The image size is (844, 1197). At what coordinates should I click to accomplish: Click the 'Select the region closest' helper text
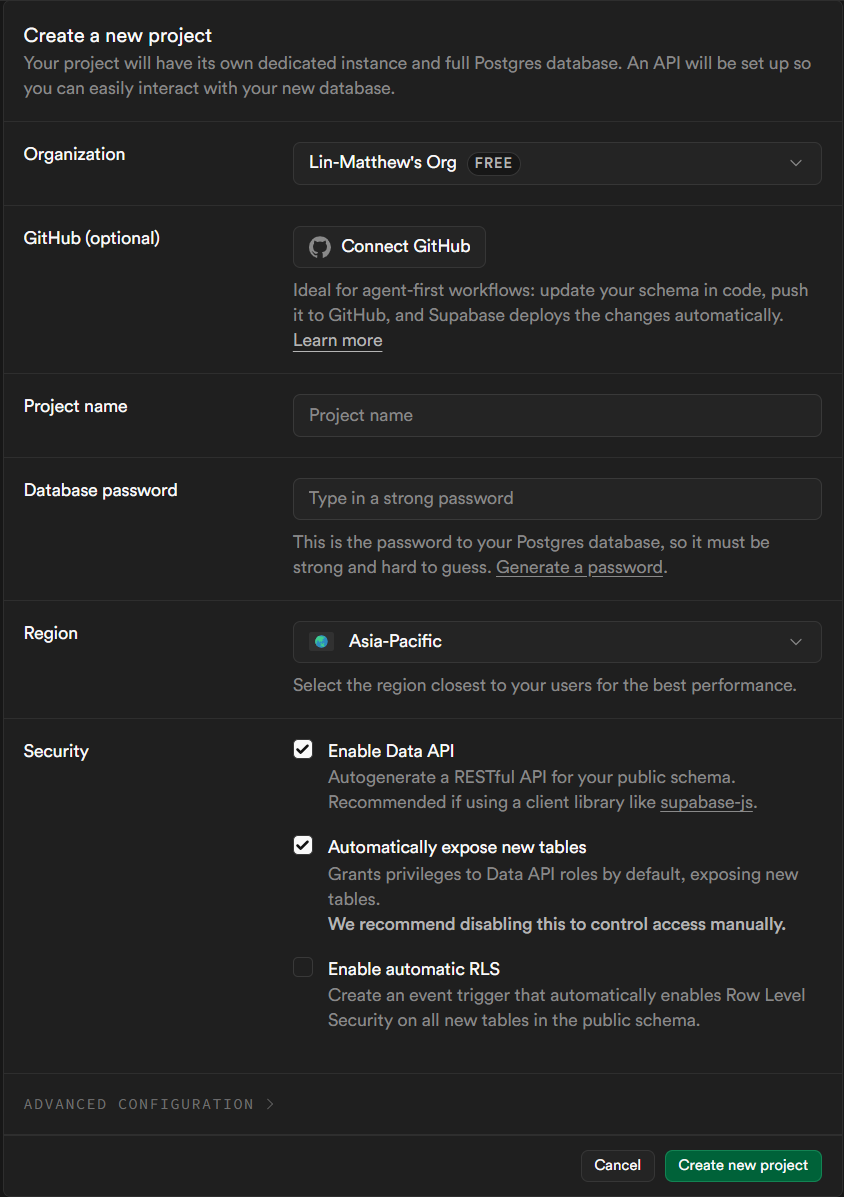pyautogui.click(x=544, y=686)
